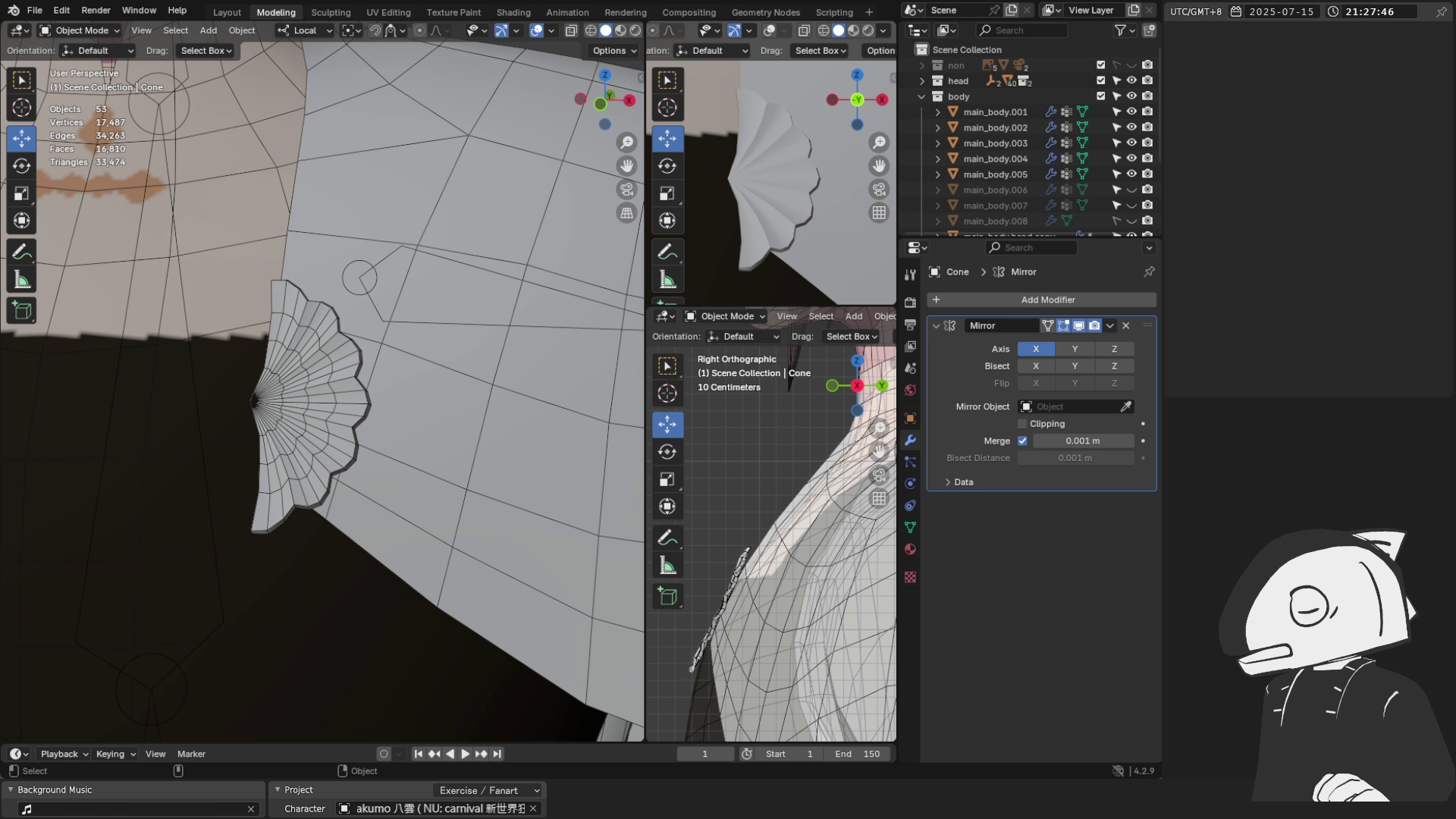The image size is (1456, 819).
Task: Click the outliner Search field
Action: pos(1021,30)
